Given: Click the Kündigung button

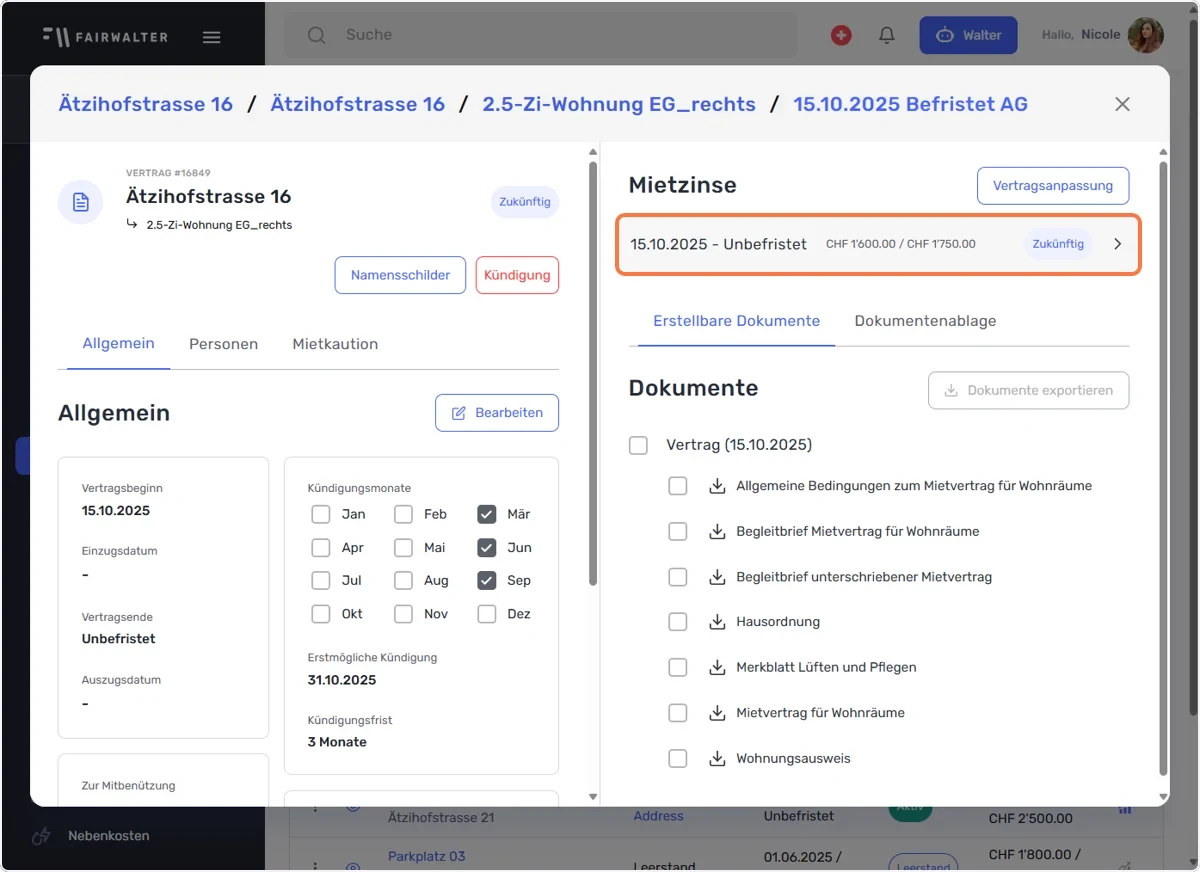Looking at the screenshot, I should 517,275.
